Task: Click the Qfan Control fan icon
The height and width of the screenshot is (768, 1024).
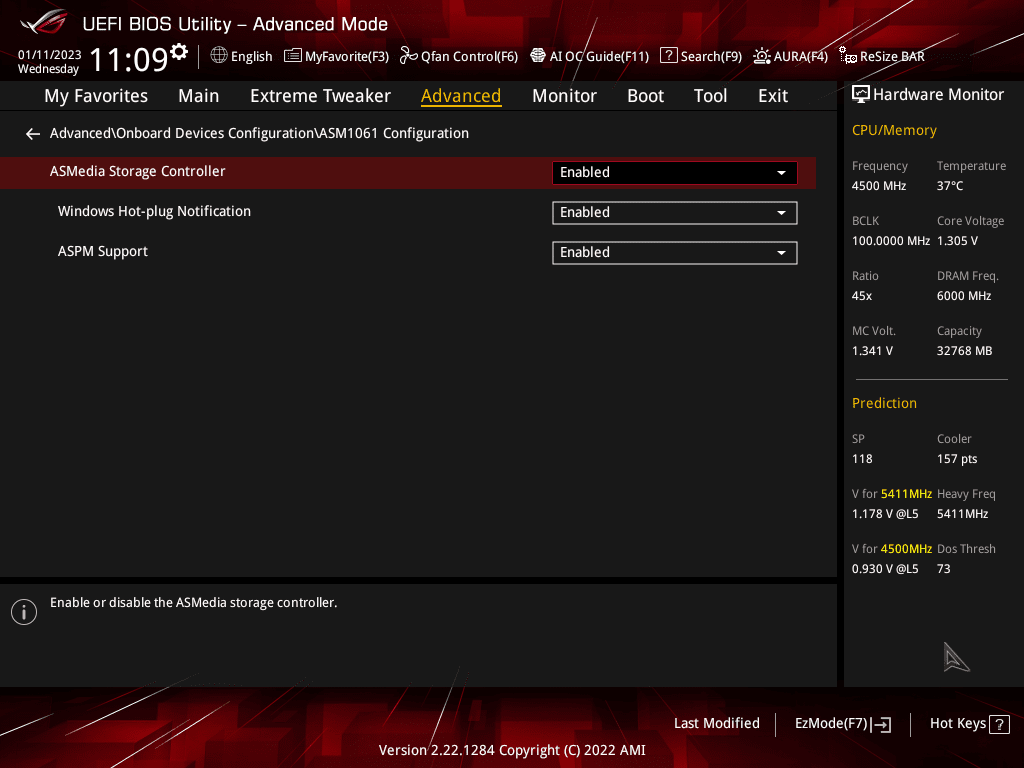Action: 409,56
